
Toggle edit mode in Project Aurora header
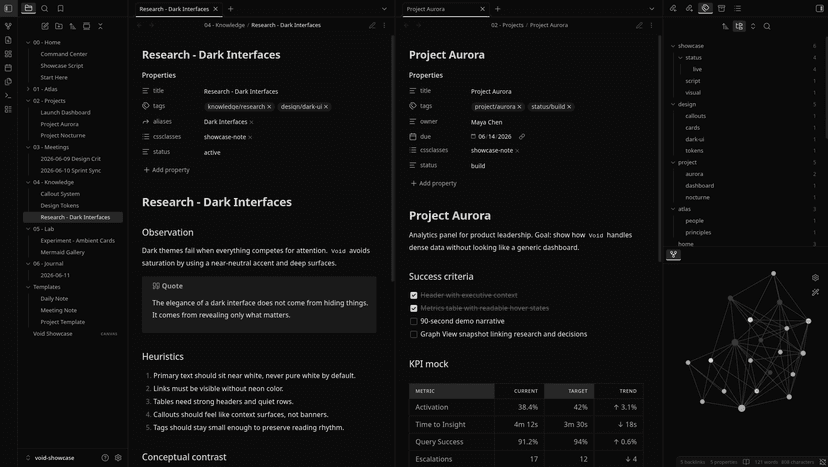click(x=639, y=25)
